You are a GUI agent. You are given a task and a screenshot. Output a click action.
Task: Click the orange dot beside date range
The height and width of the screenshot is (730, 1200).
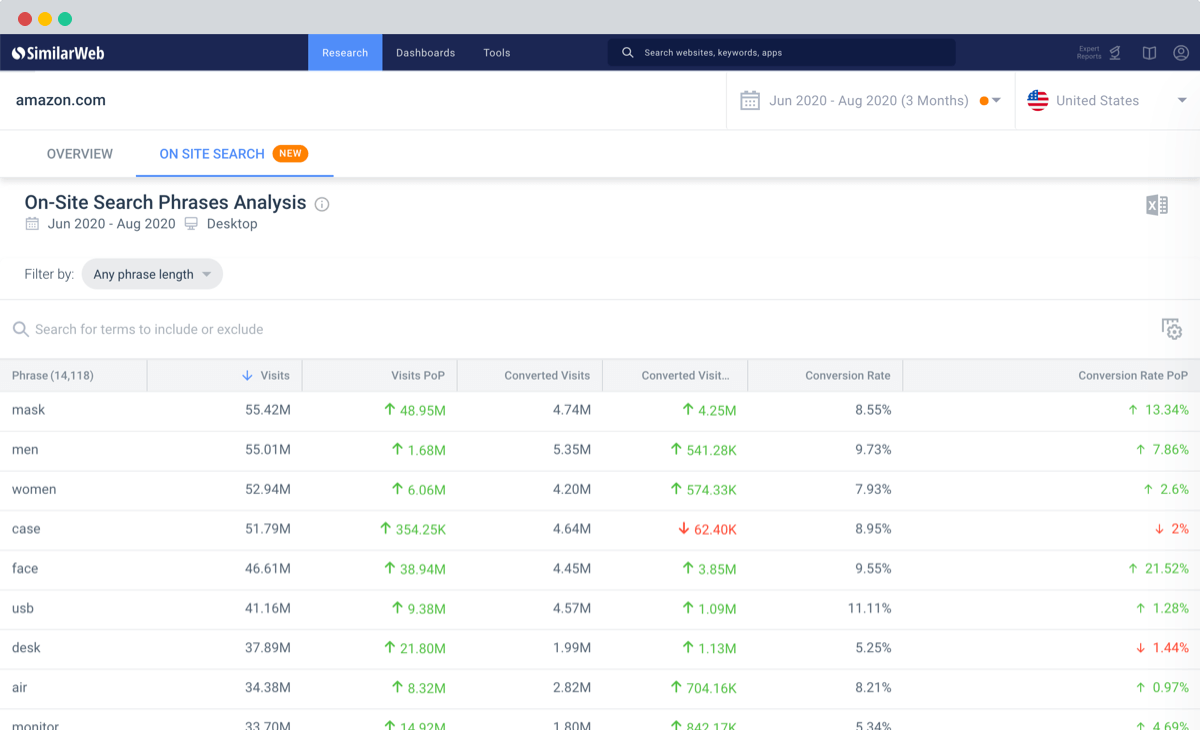point(984,101)
